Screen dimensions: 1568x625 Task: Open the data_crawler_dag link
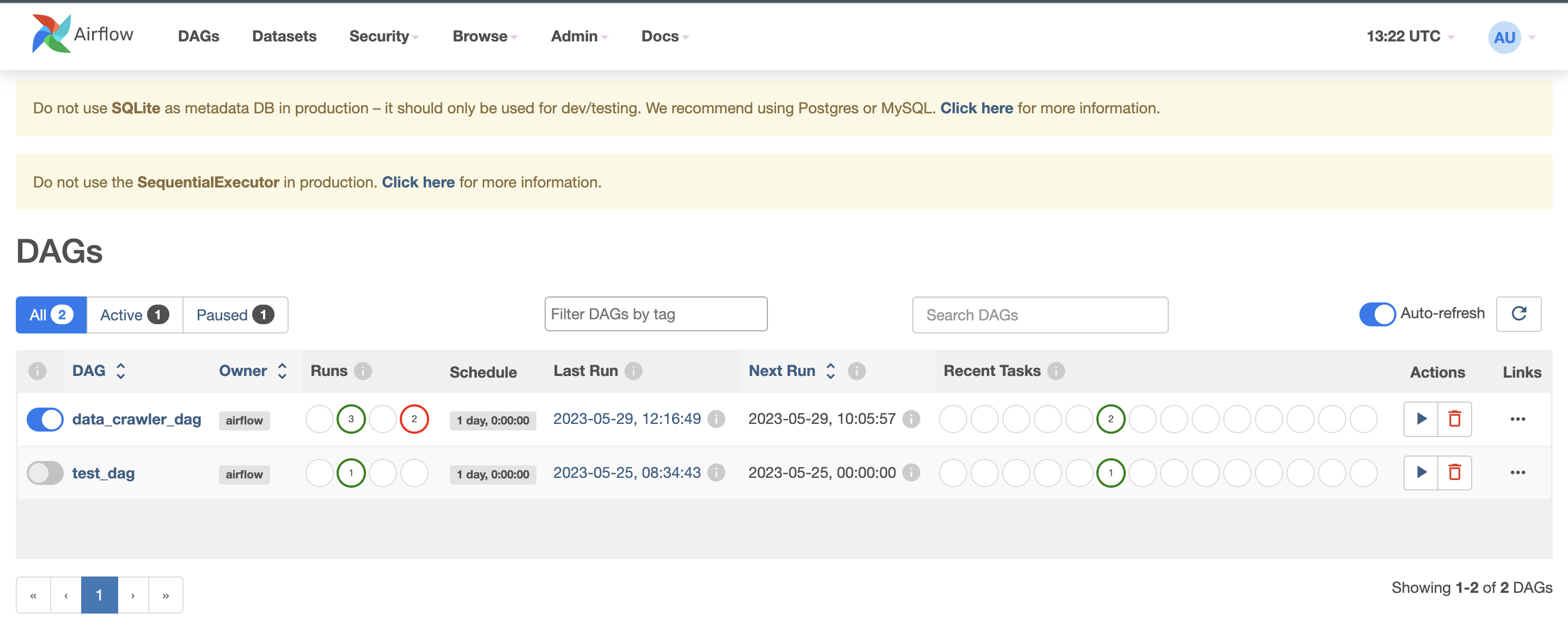(x=136, y=419)
